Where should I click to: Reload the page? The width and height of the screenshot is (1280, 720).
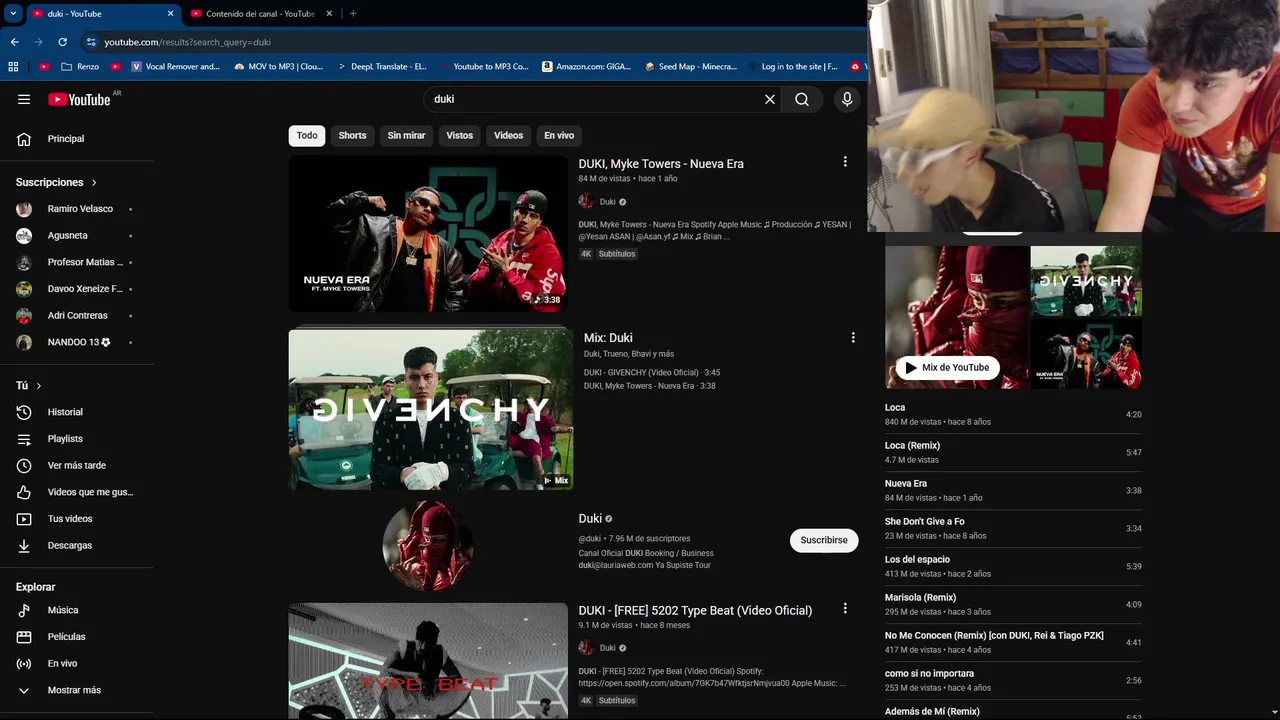click(x=62, y=42)
